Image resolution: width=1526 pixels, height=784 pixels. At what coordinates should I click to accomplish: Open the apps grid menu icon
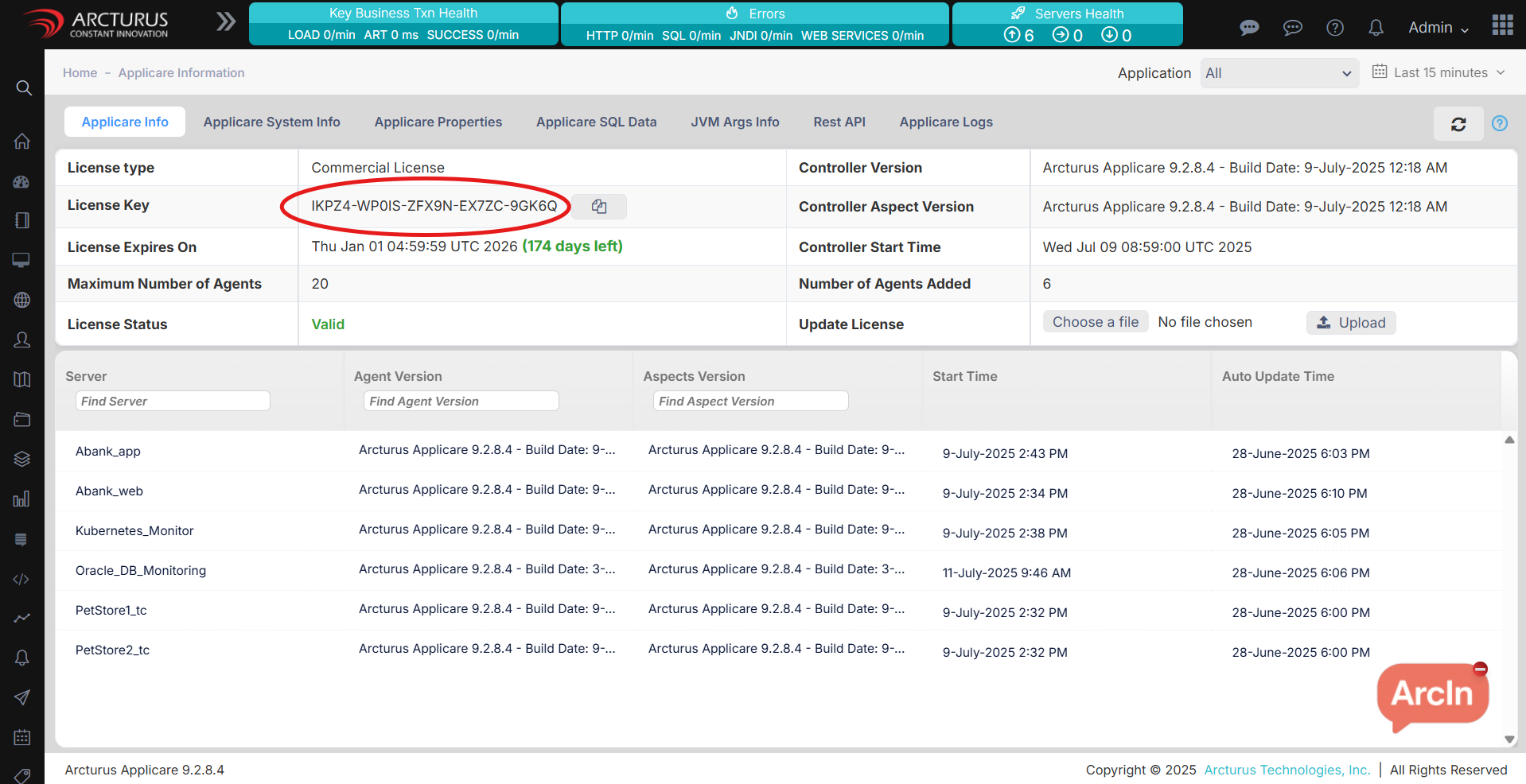click(x=1502, y=25)
